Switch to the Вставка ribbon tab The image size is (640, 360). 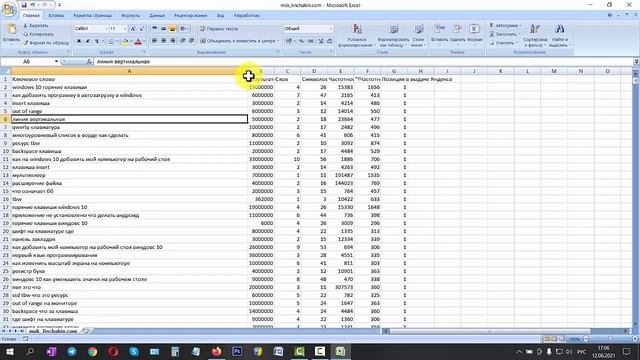pyautogui.click(x=56, y=16)
